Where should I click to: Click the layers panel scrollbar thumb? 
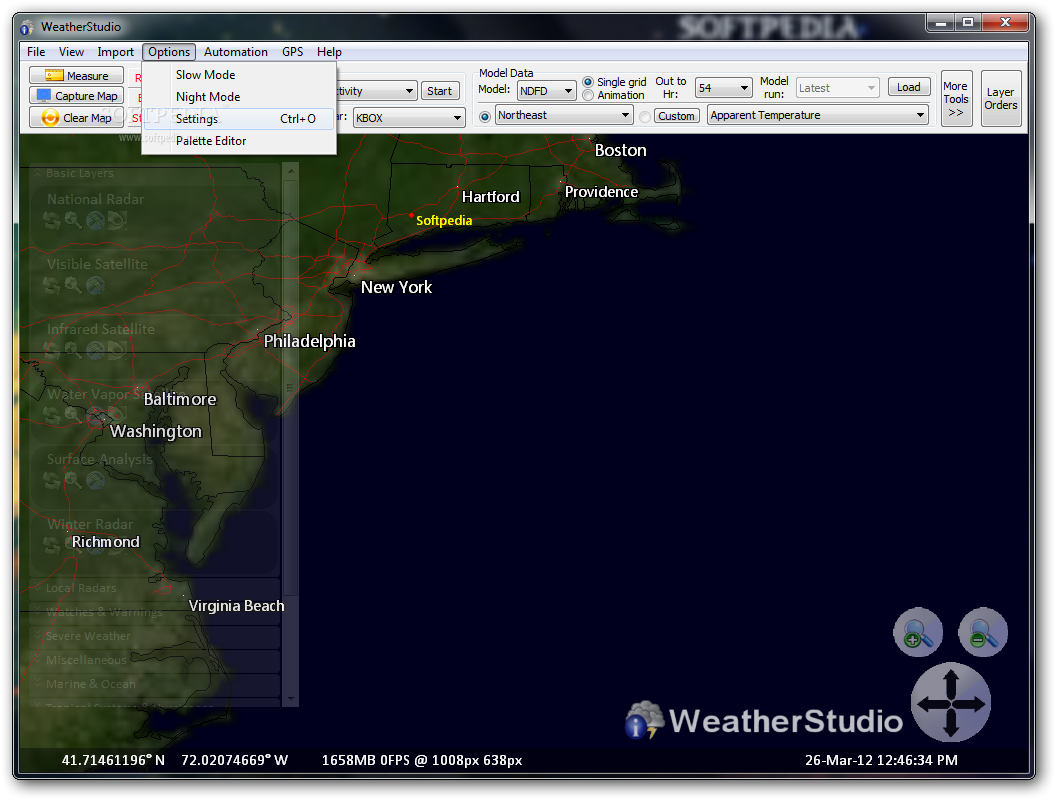(291, 388)
